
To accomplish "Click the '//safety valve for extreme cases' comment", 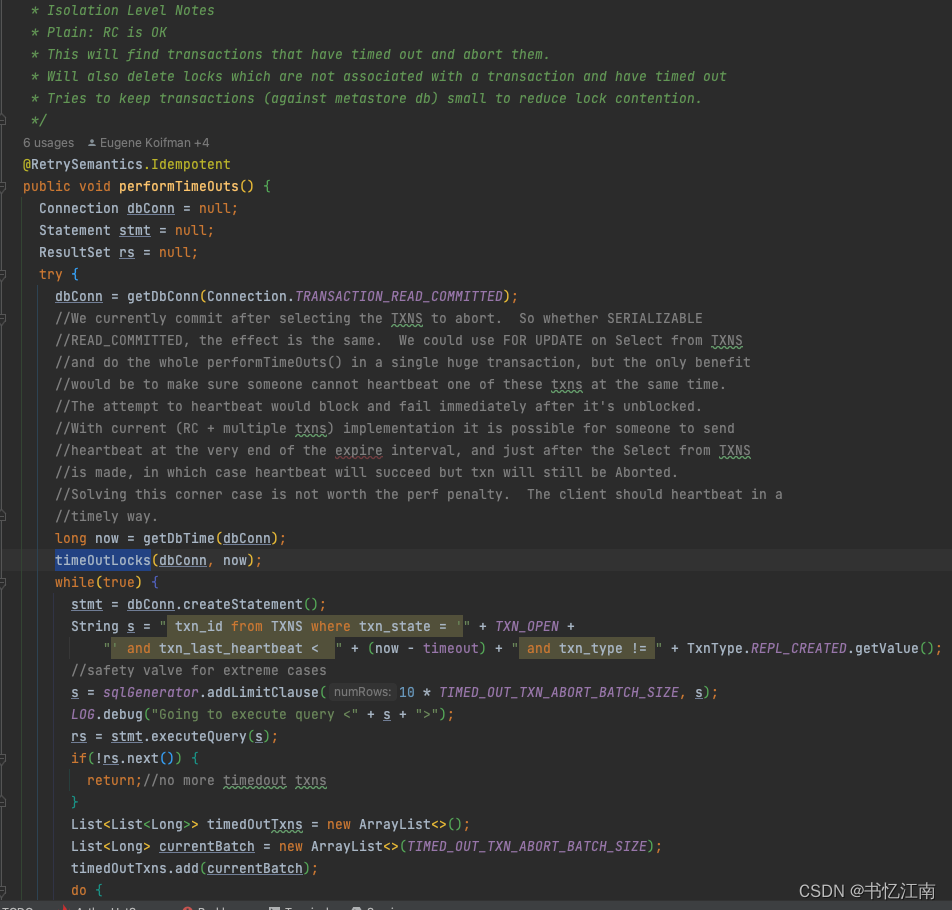I will point(199,670).
